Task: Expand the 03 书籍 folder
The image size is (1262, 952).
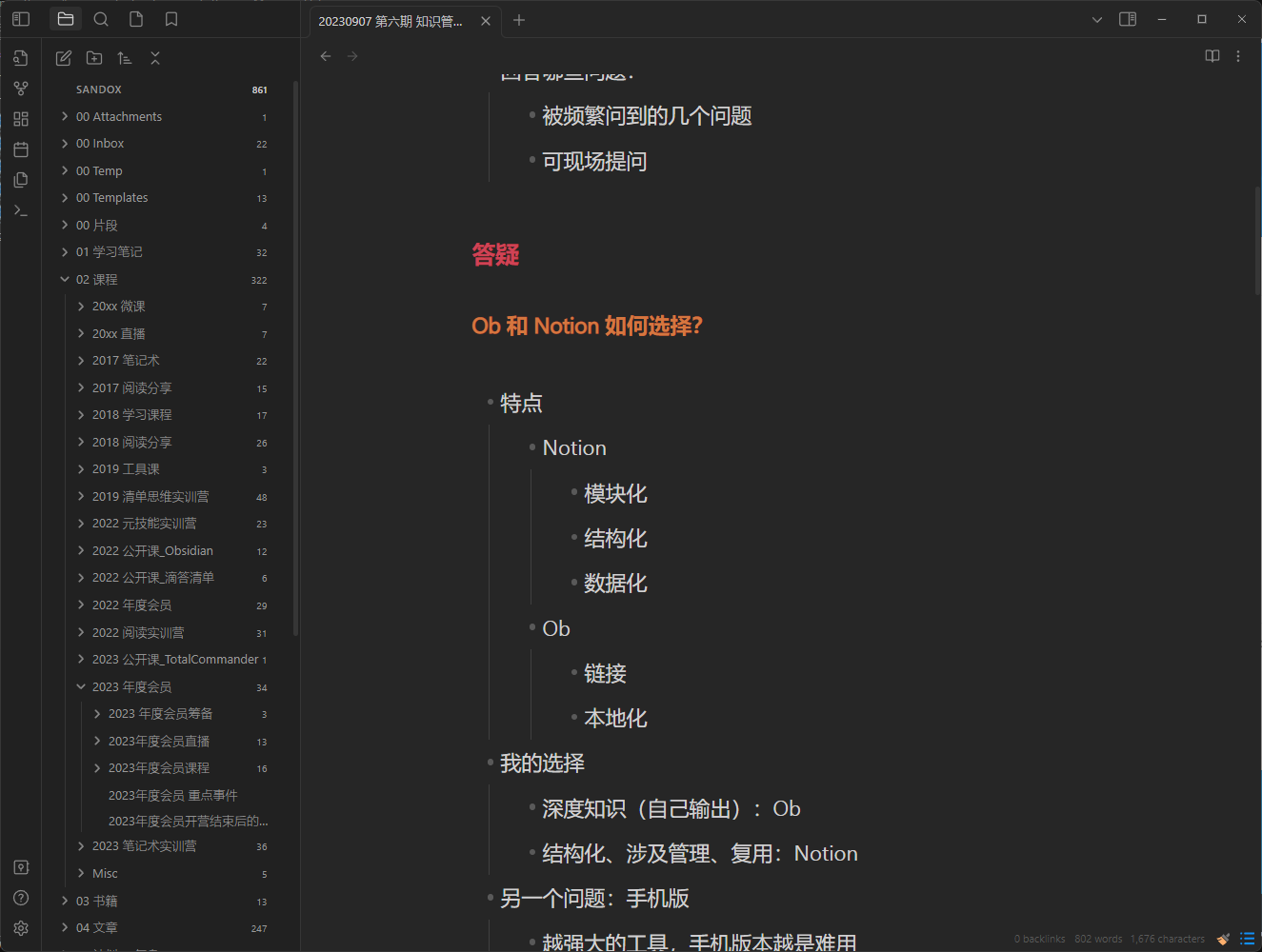Action: coord(65,901)
